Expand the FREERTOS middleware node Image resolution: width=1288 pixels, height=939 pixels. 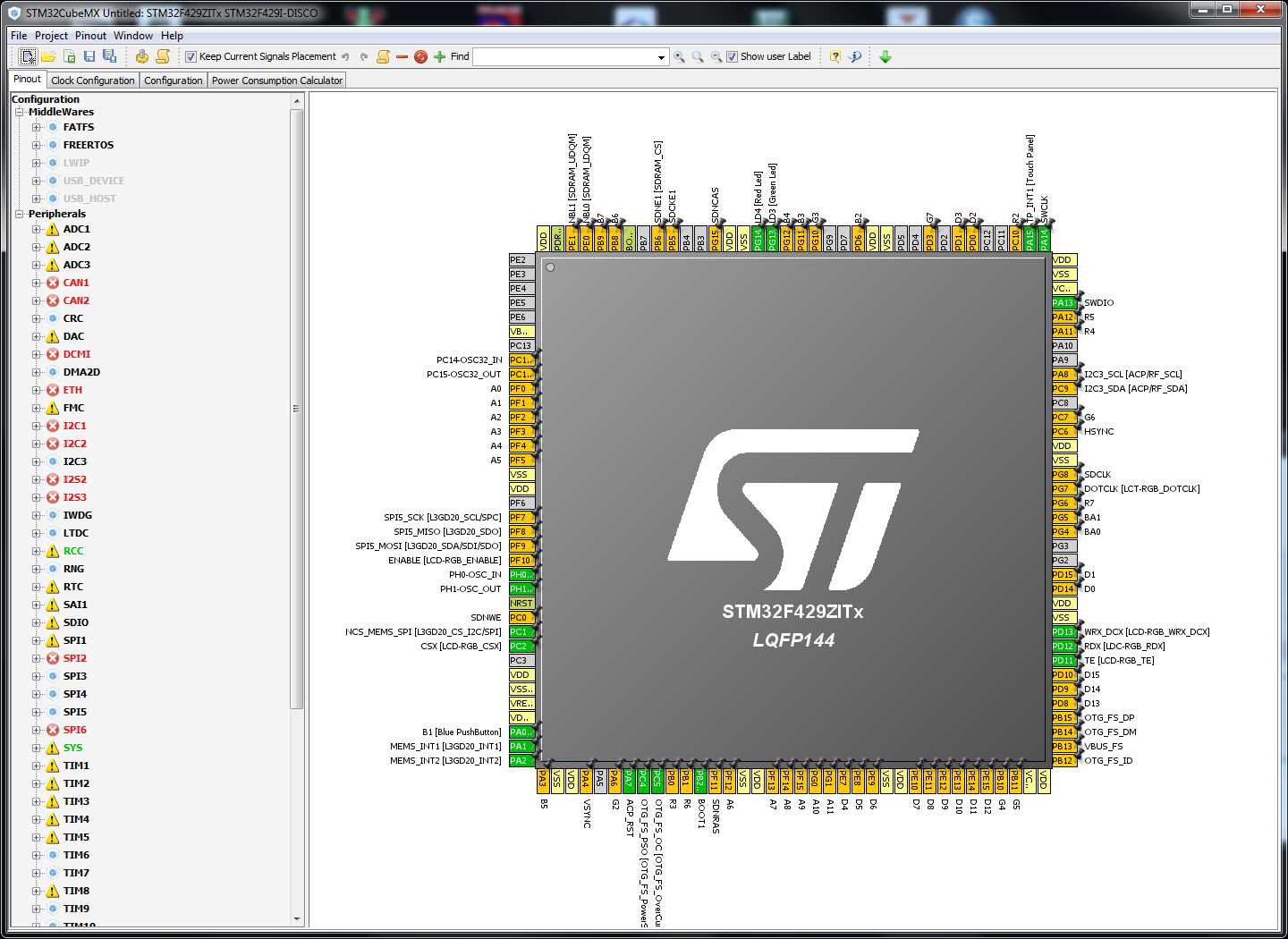(x=36, y=145)
